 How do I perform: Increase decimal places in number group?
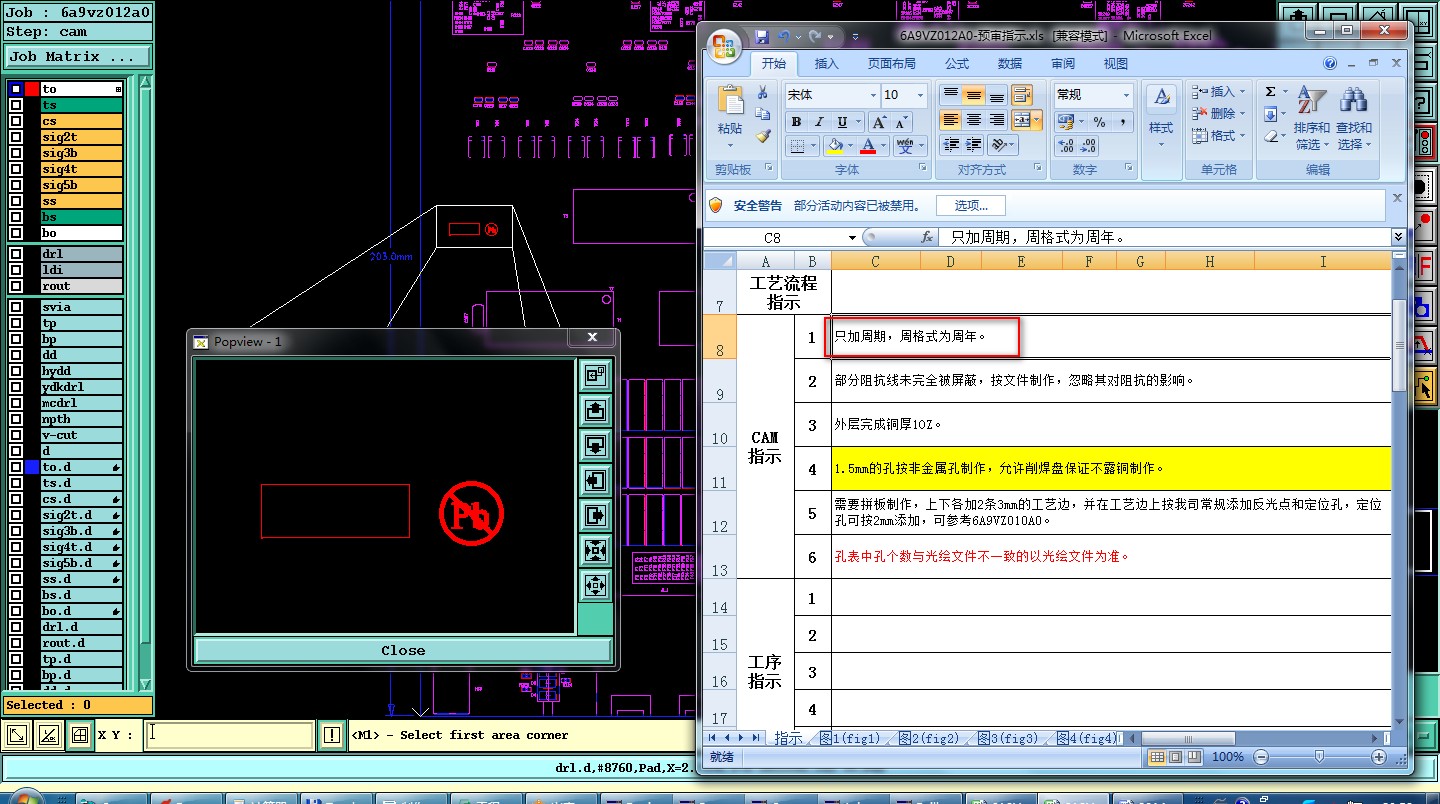point(1066,146)
